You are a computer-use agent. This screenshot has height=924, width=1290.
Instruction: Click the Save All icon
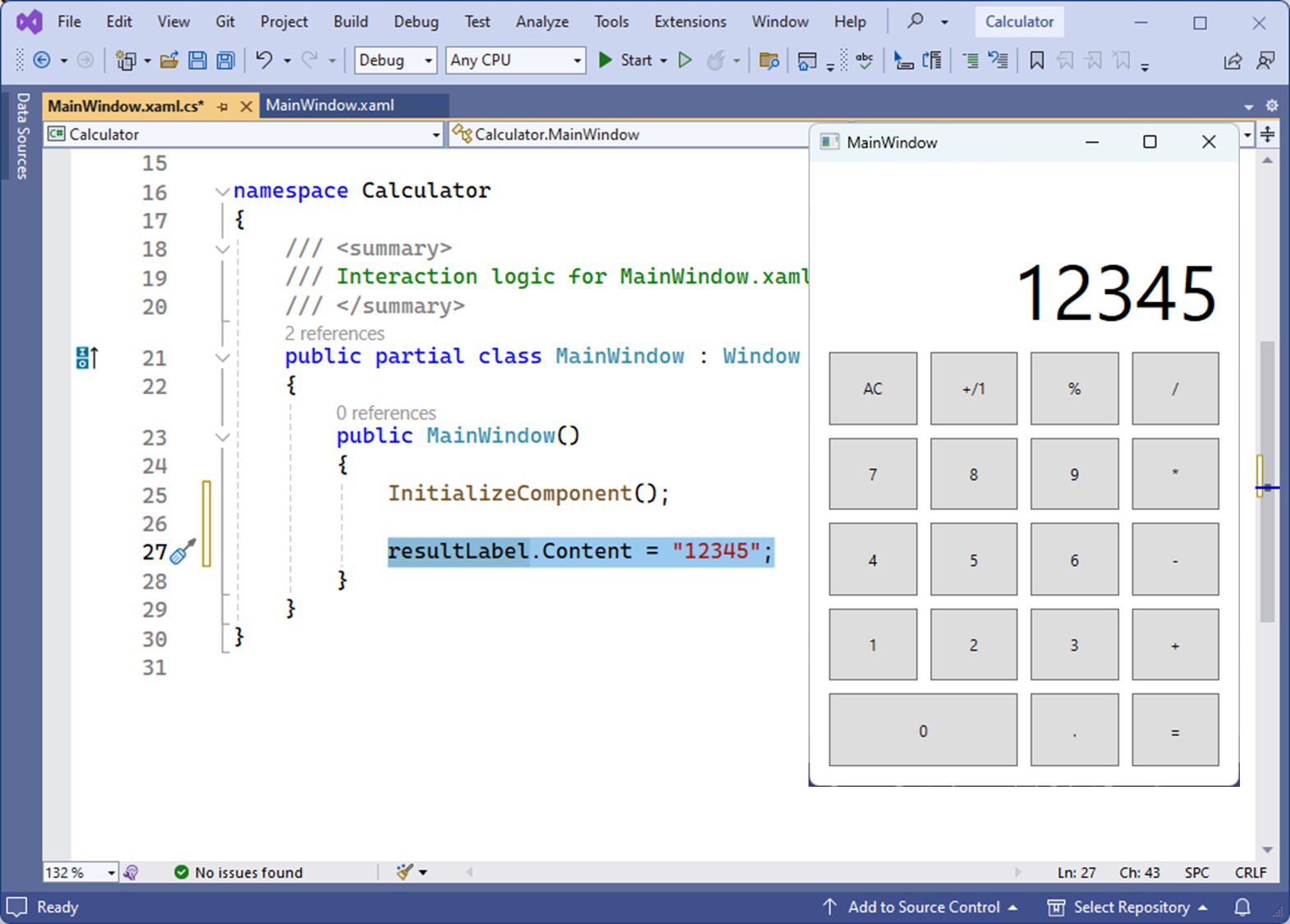coord(225,60)
